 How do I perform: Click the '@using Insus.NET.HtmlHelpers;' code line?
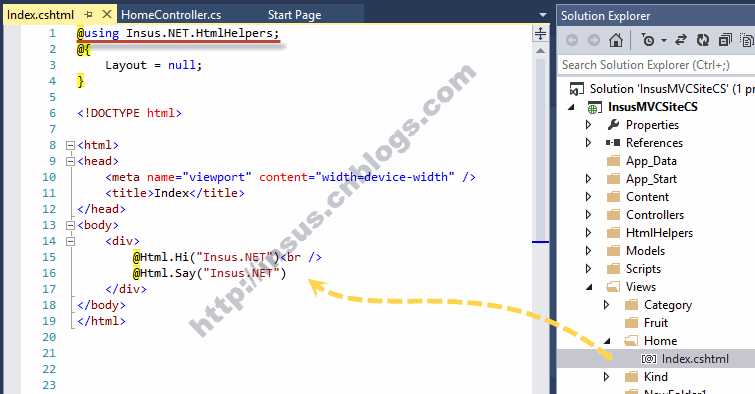coord(178,33)
